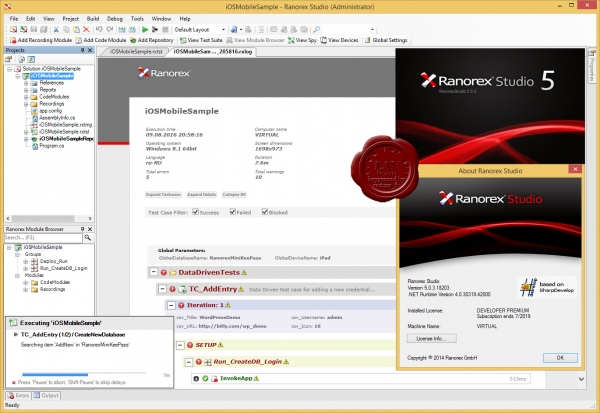
Task: Expand the Deploy_Run group in Module Browser
Action: [x=26, y=261]
